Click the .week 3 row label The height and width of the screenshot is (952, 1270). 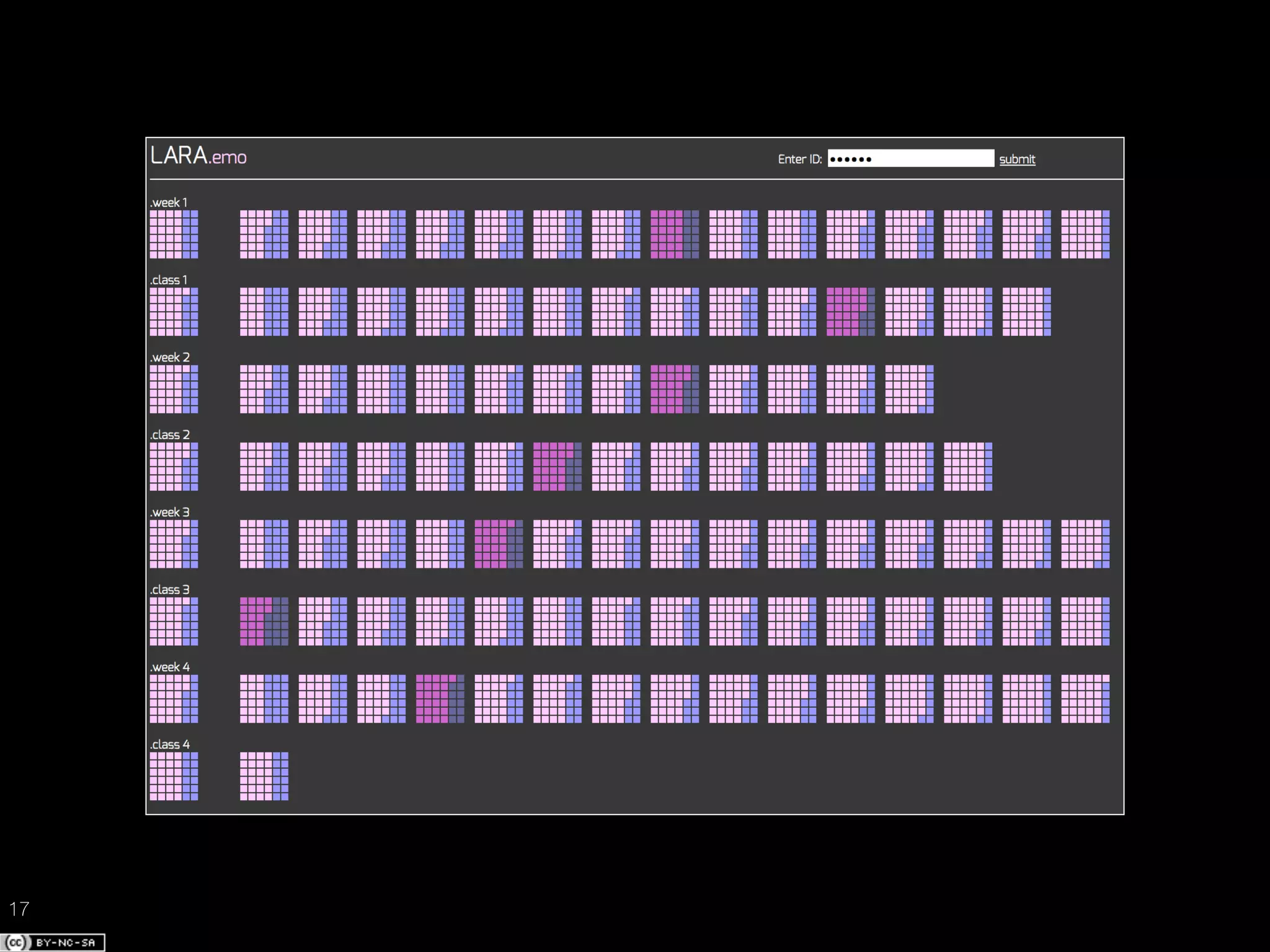click(170, 513)
